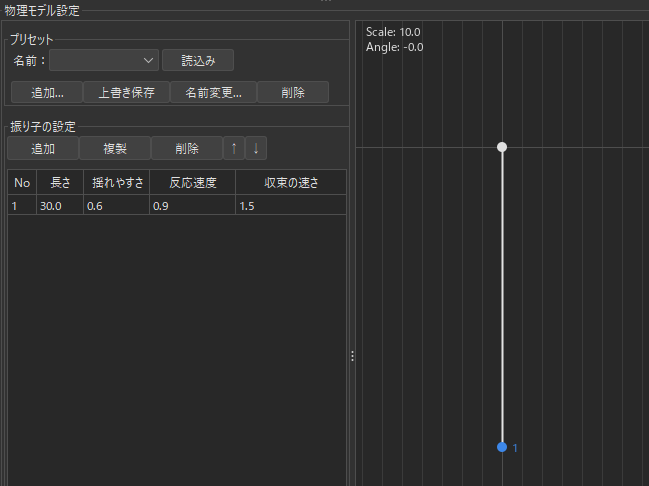The image size is (649, 486).
Task: Click the move down arrow button
Action: pos(257,148)
